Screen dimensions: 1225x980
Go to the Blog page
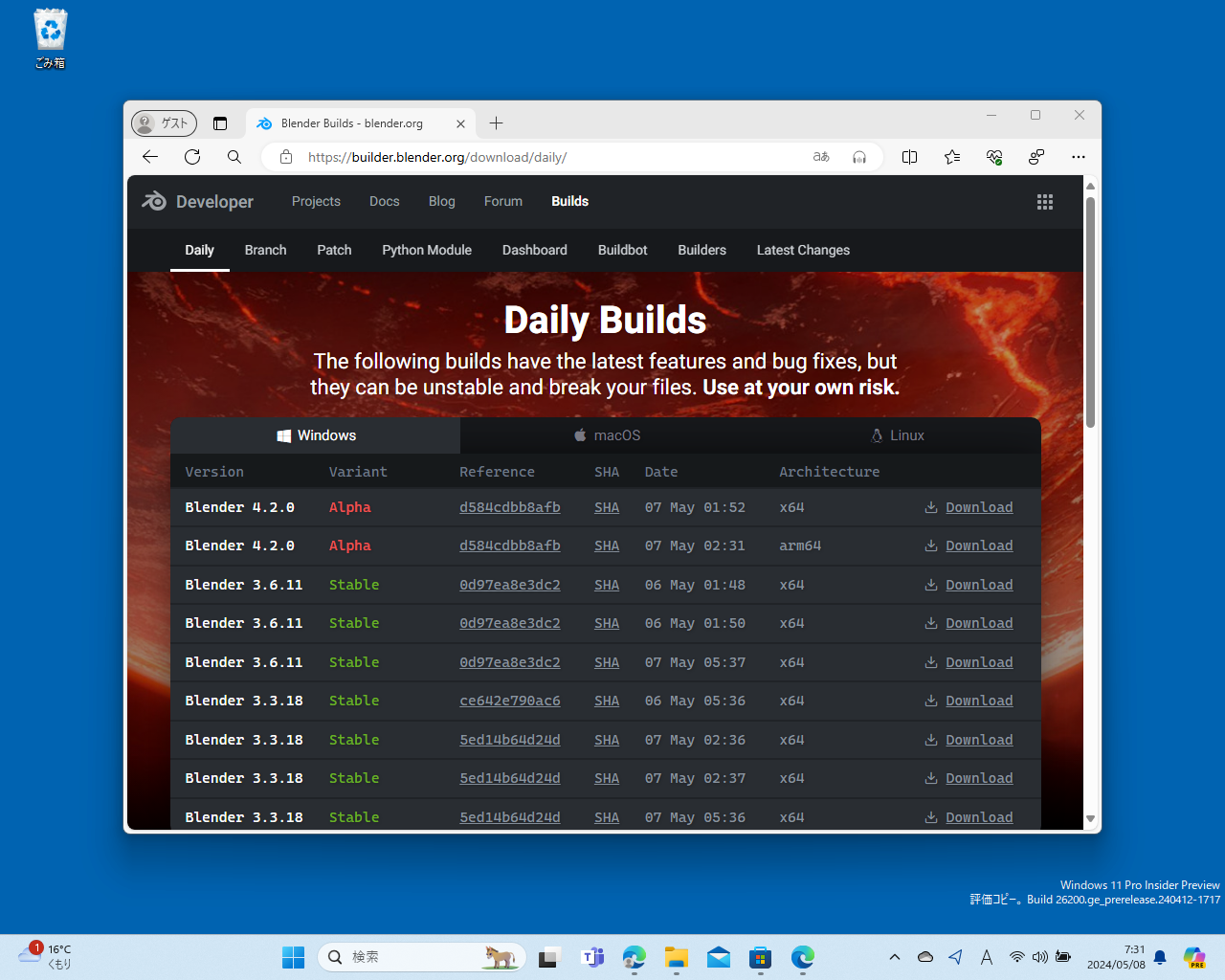442,201
